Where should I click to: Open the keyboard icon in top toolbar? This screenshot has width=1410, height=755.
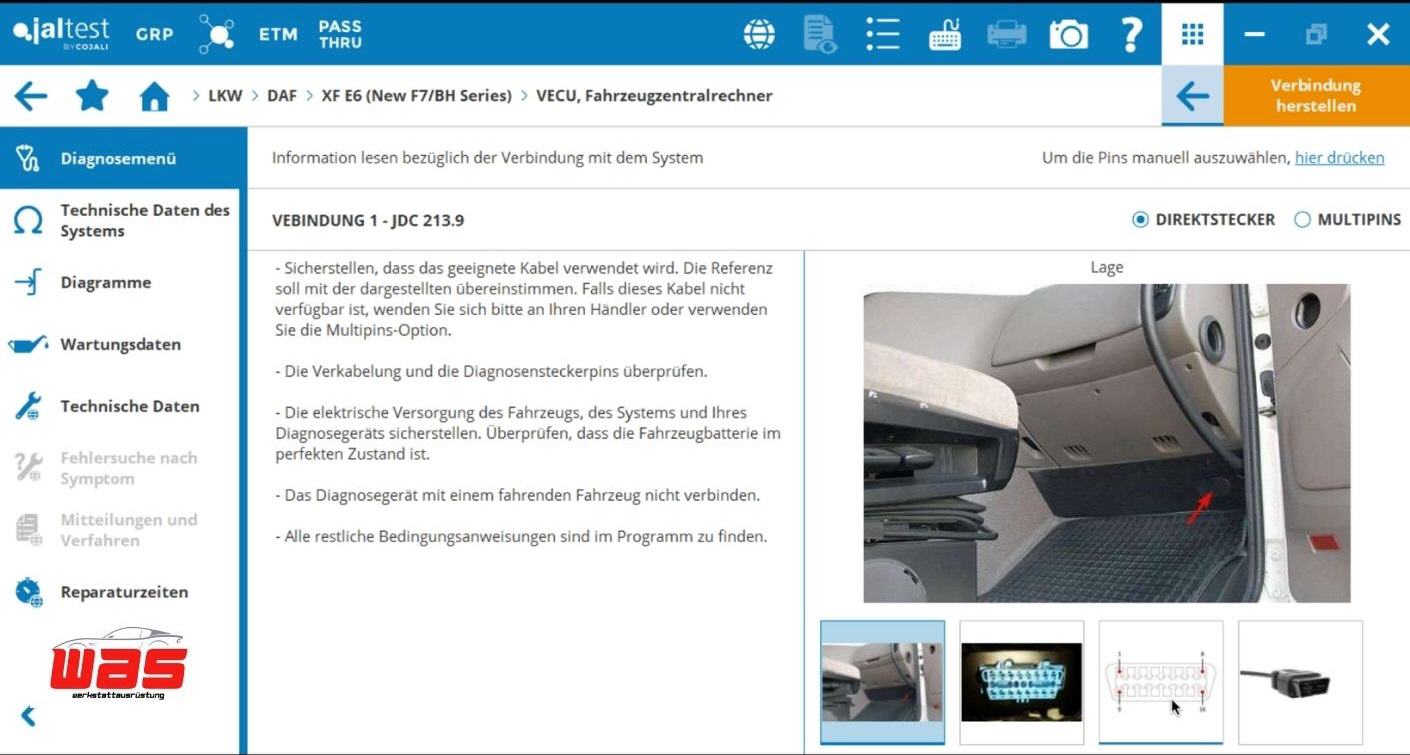(x=944, y=35)
